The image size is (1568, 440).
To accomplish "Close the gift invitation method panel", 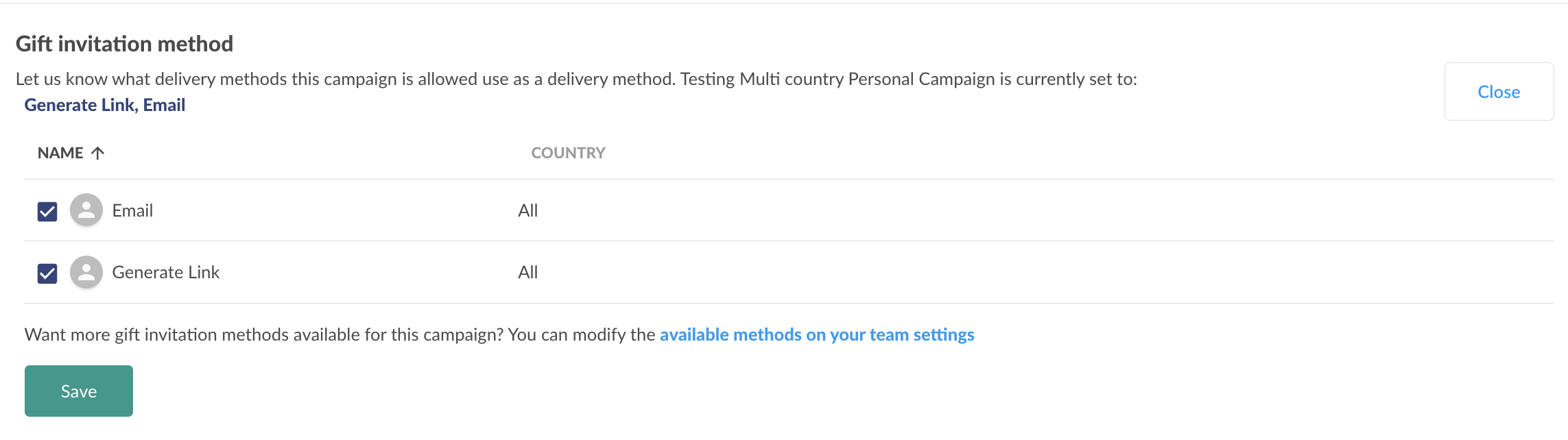I will pos(1499,92).
